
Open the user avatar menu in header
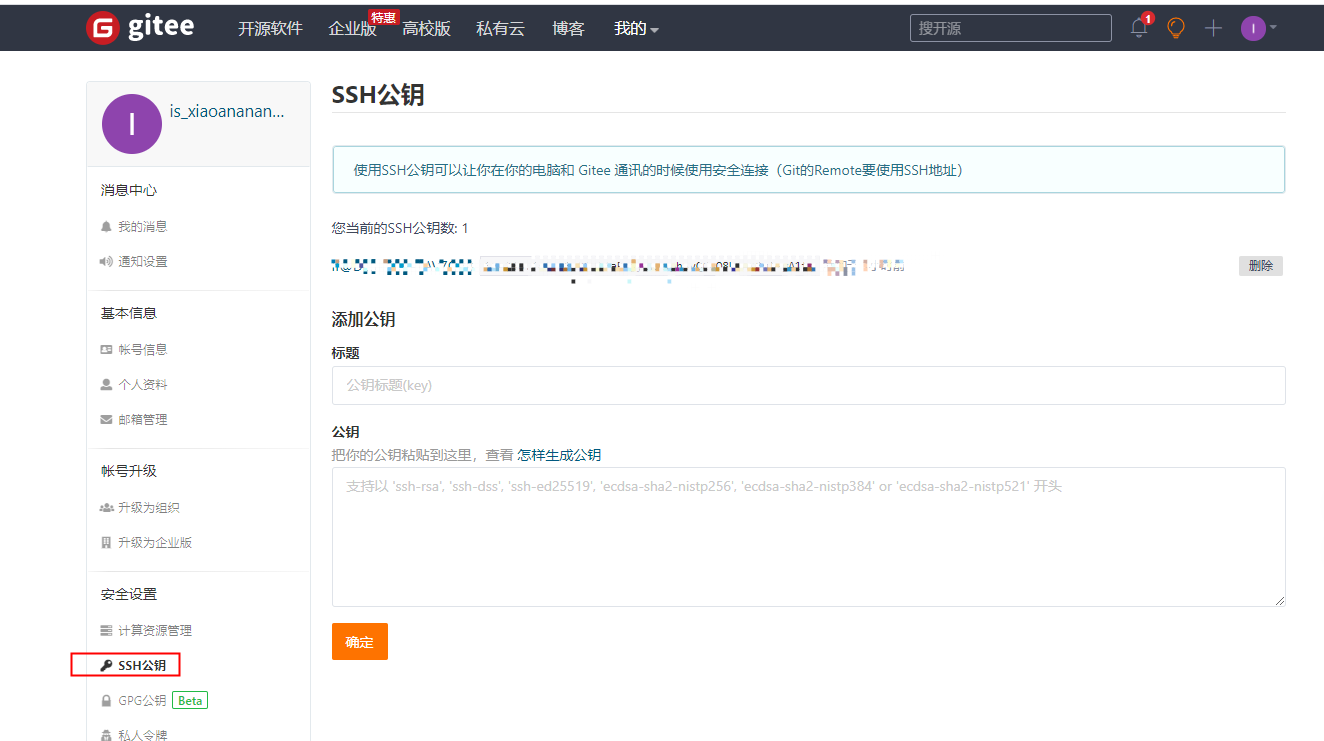click(1258, 28)
